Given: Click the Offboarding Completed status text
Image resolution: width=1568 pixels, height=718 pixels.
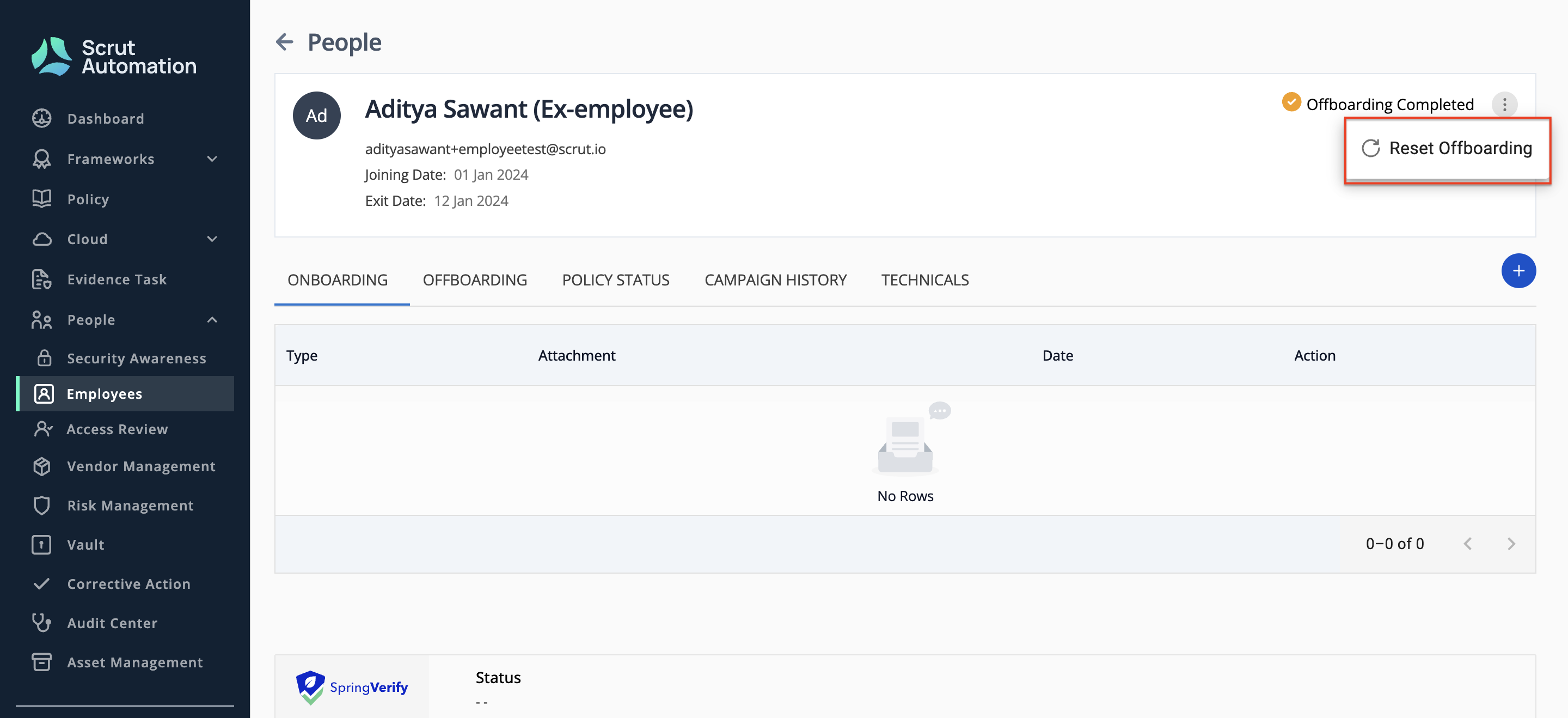Looking at the screenshot, I should coord(1391,104).
